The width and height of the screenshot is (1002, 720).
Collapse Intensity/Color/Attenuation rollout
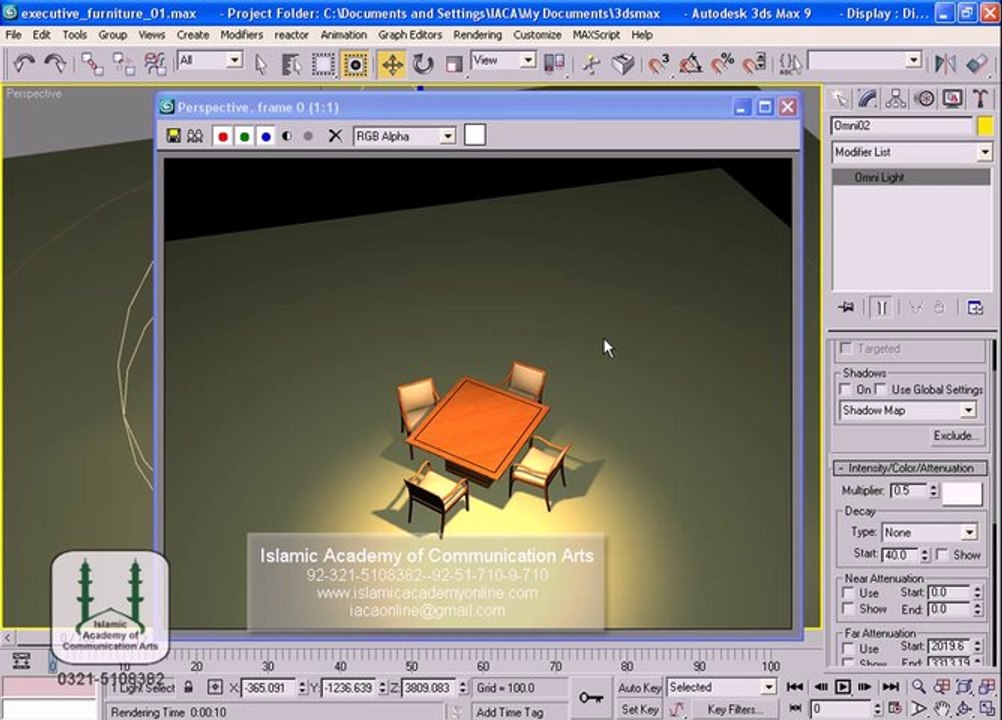(x=911, y=468)
